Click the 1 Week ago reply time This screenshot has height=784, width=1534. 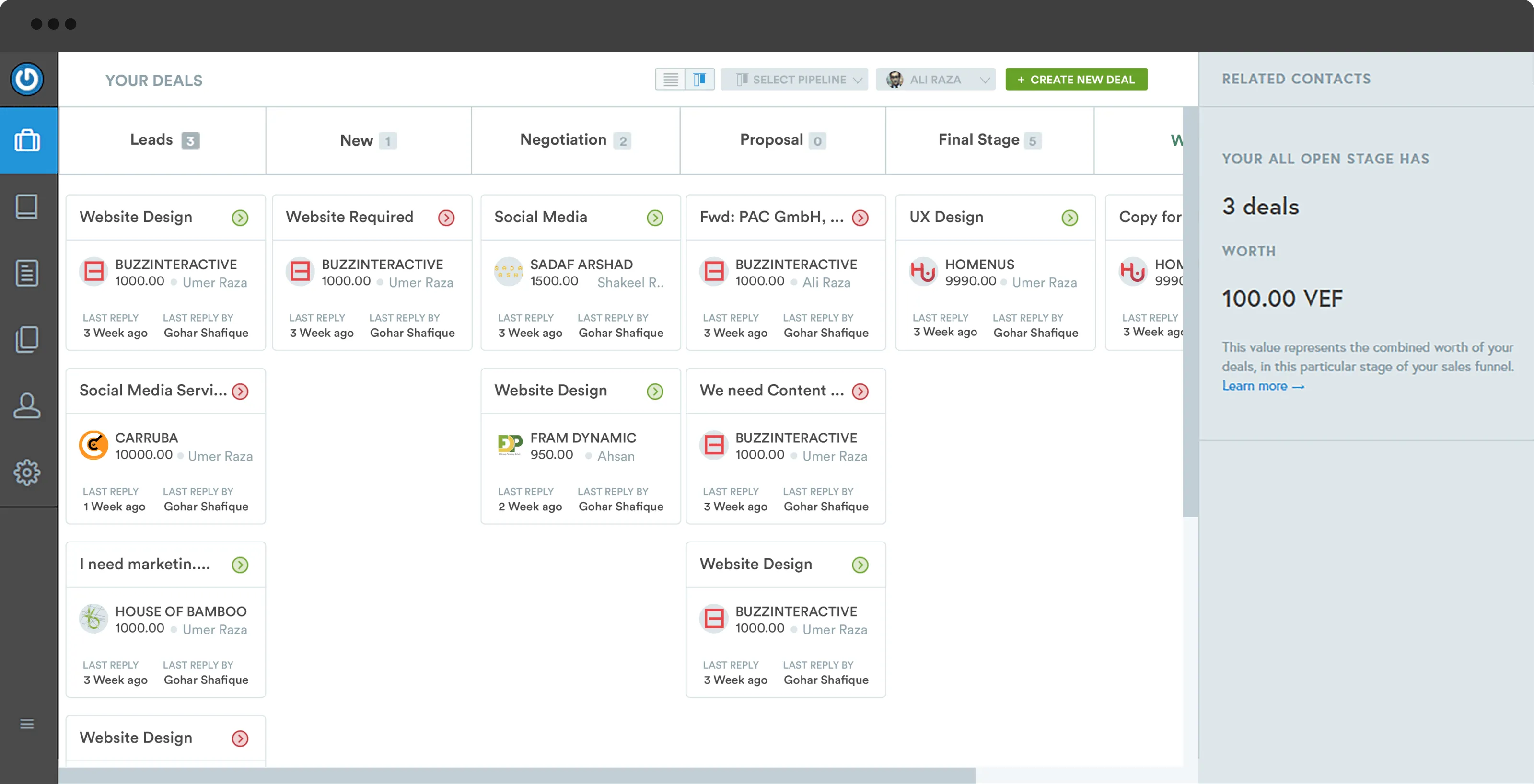pos(115,507)
